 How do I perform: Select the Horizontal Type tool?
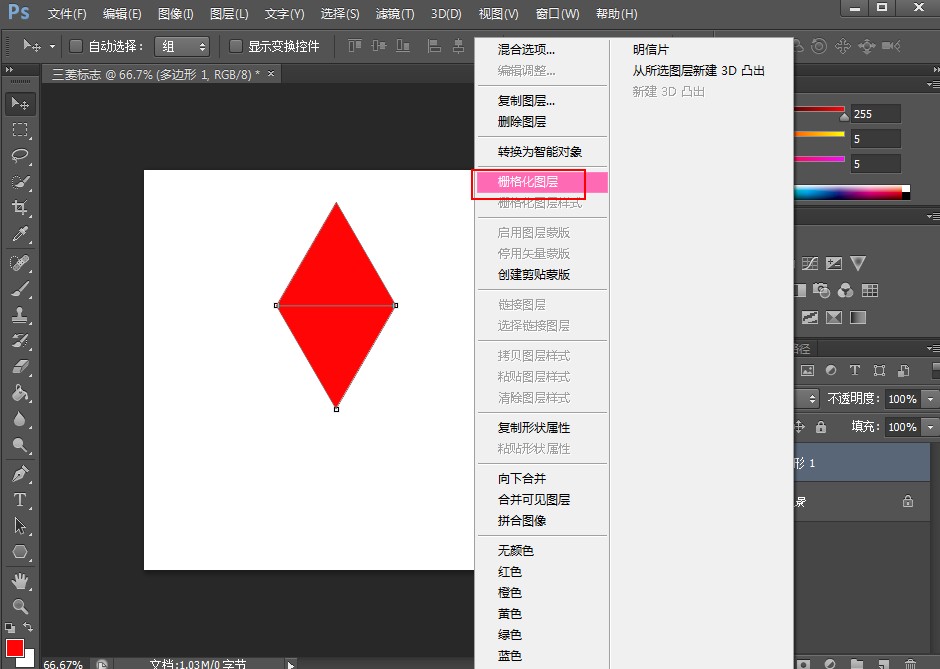click(20, 500)
